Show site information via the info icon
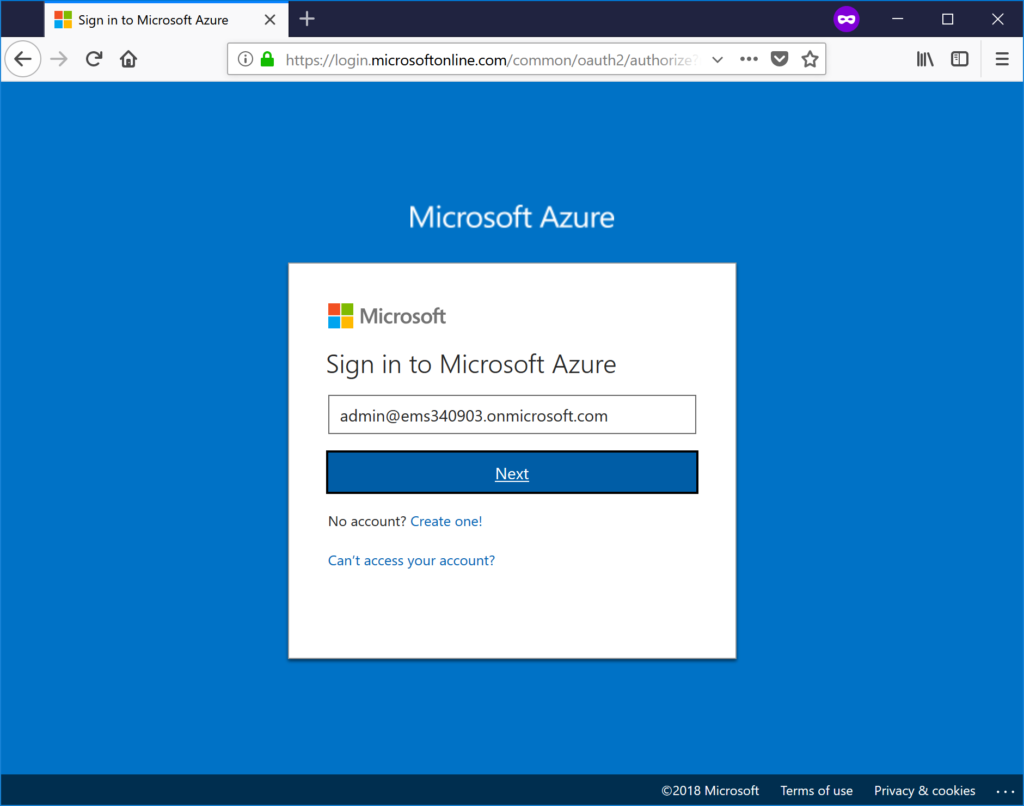 click(245, 59)
